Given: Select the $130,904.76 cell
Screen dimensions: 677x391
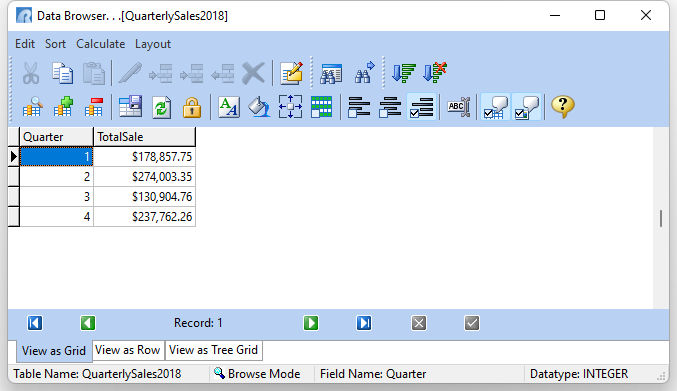Looking at the screenshot, I should [x=144, y=196].
